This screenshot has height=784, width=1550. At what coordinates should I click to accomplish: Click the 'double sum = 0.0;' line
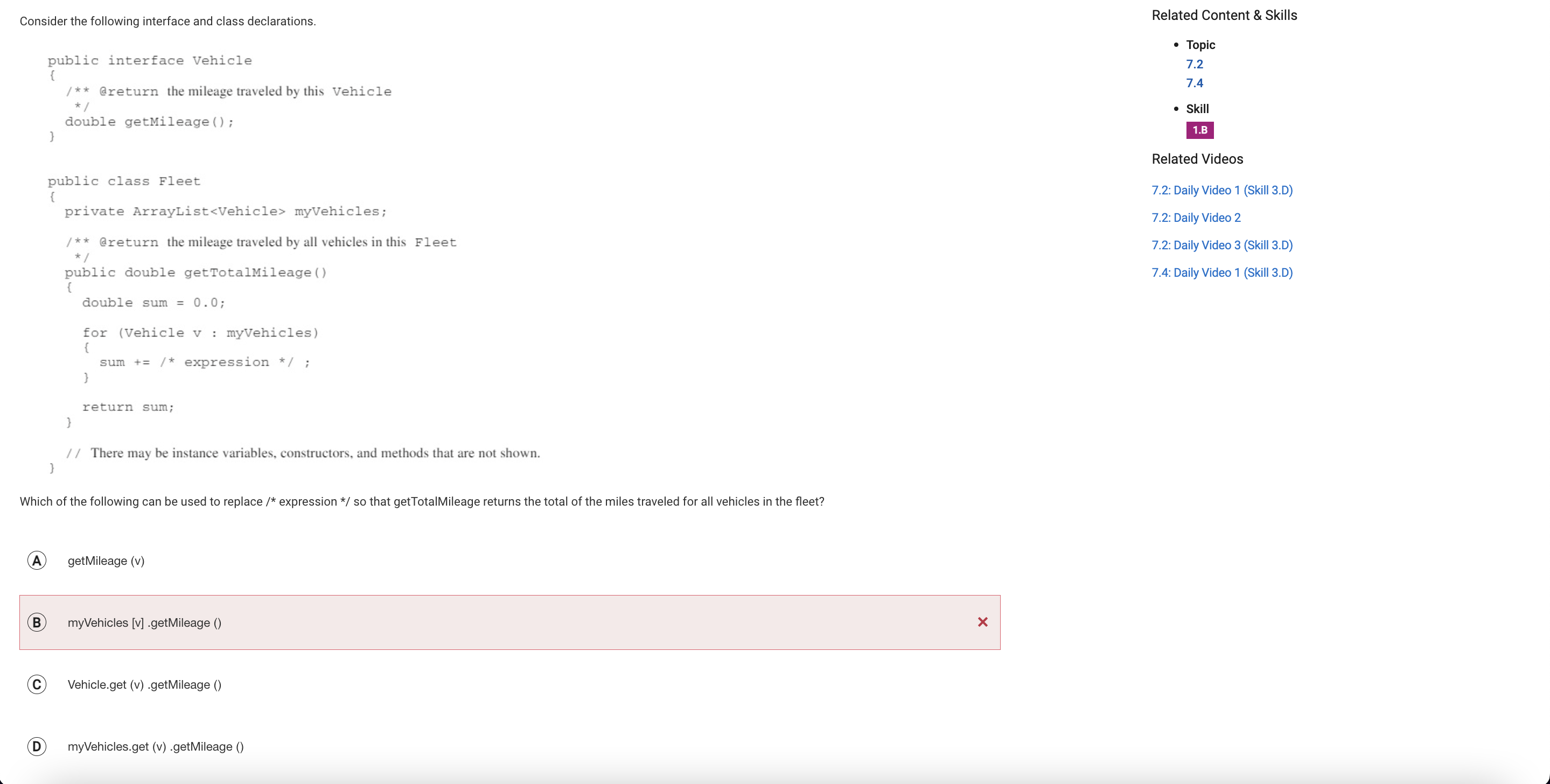pos(153,303)
